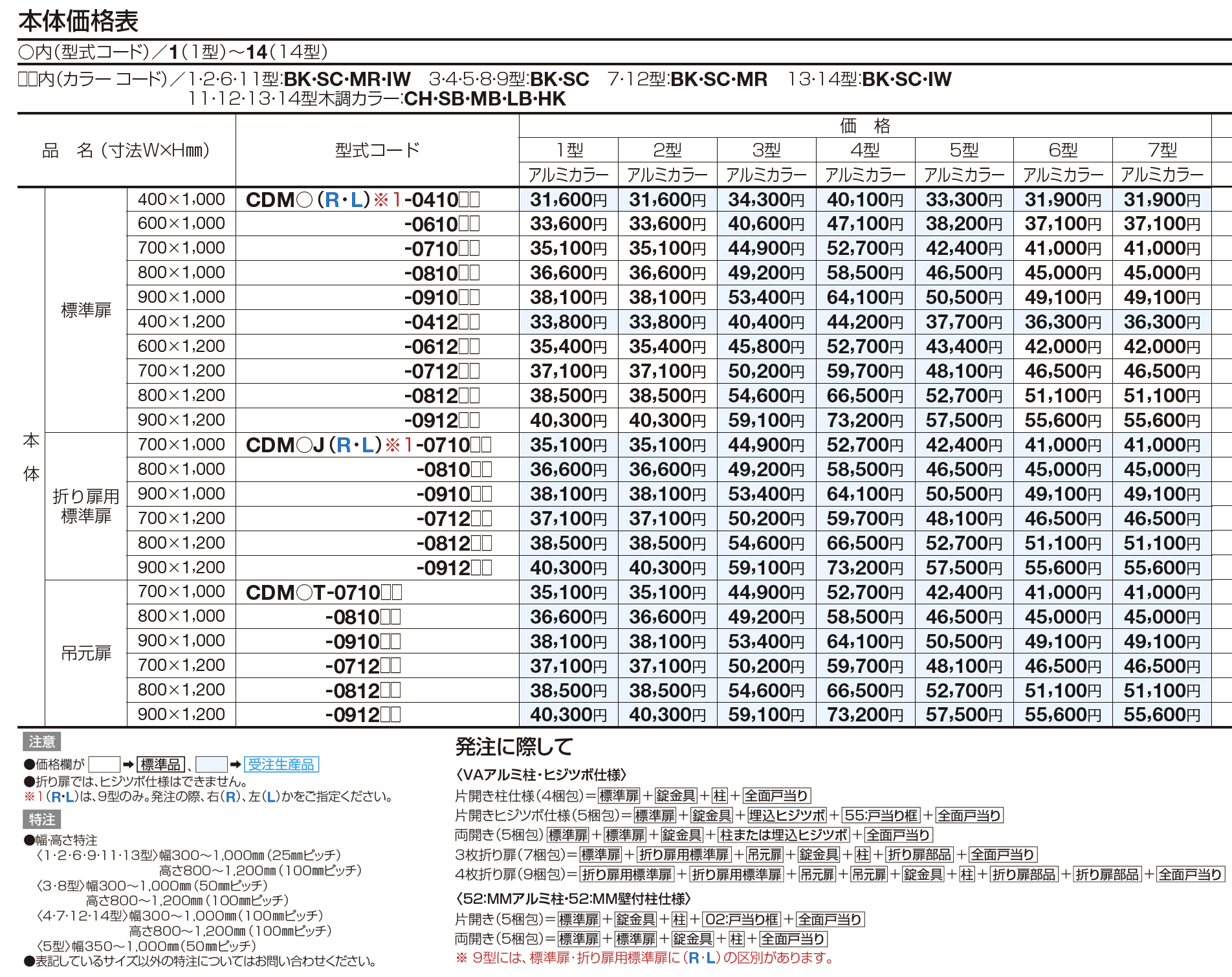Select the 折り扉用標準扉 row group label
The image size is (1232, 977).
[86, 507]
